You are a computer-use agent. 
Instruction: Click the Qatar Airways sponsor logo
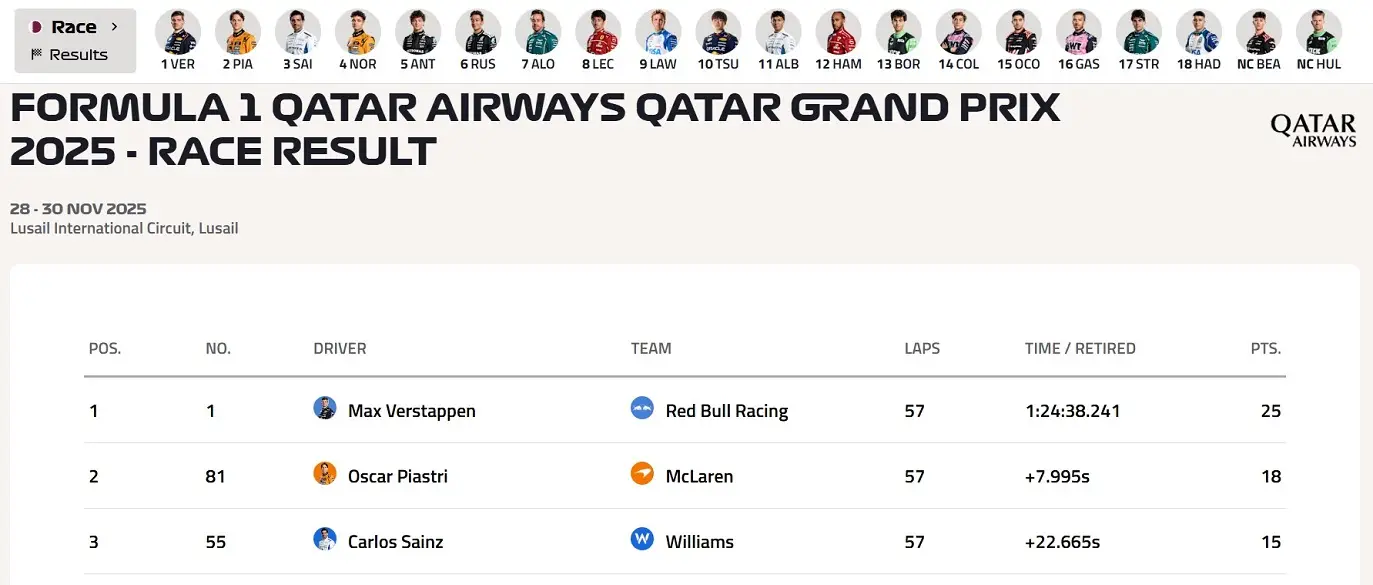[1313, 128]
